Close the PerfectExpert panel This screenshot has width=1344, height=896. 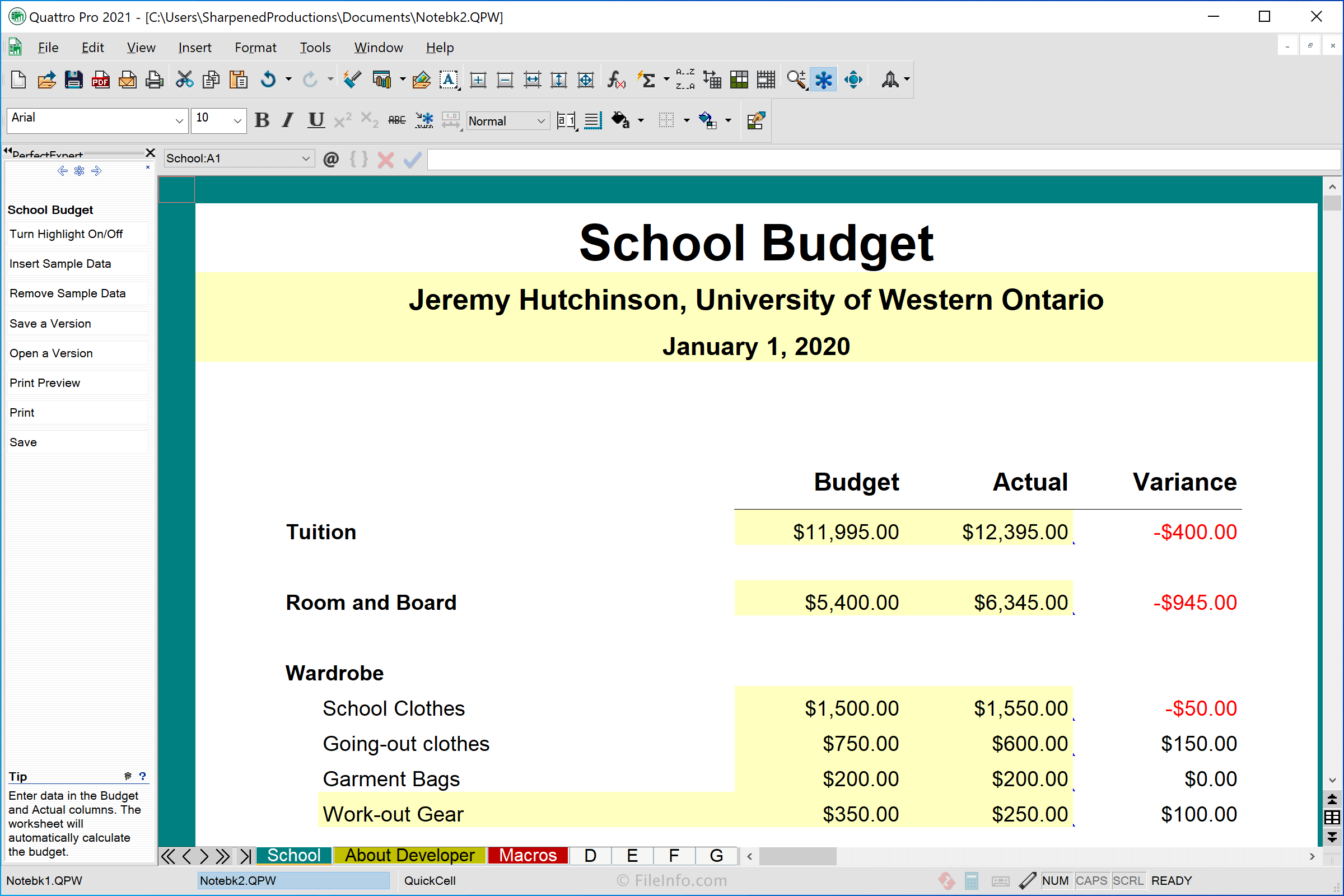pos(150,152)
